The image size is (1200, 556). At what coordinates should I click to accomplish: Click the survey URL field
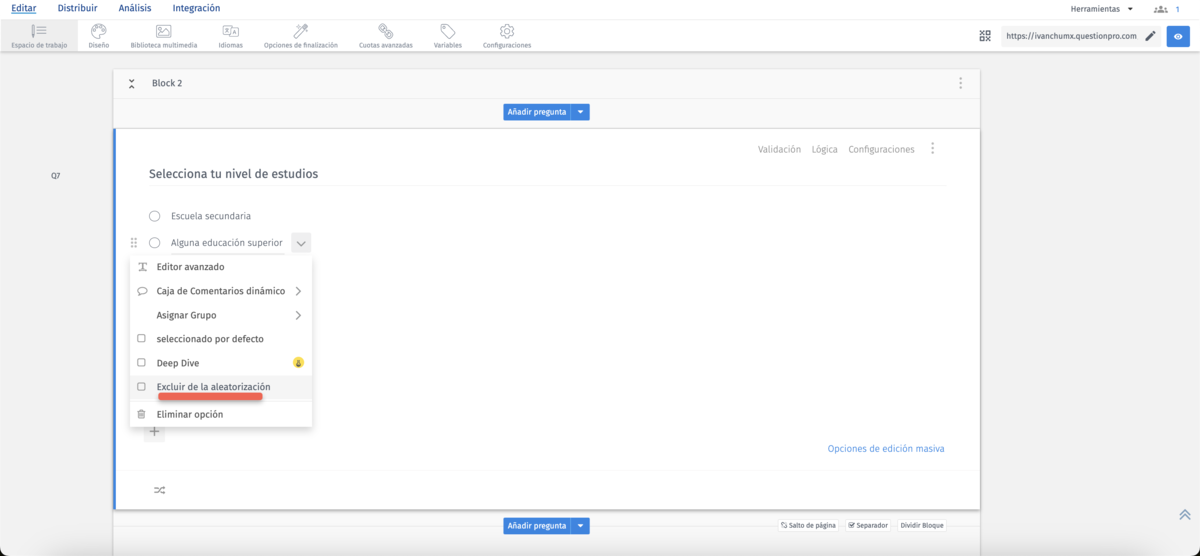tap(1071, 36)
